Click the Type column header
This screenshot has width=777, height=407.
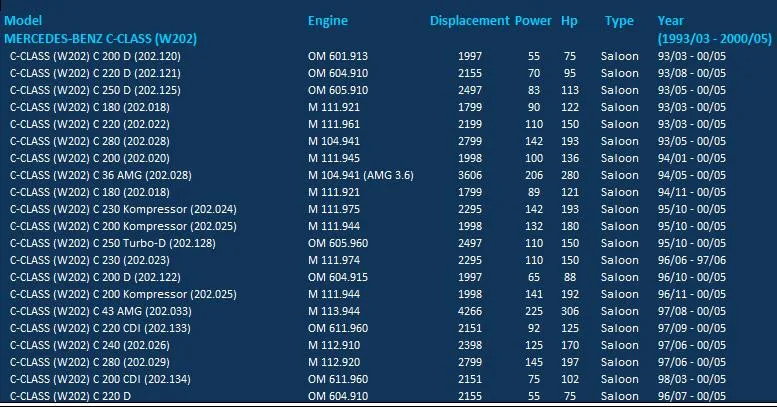619,21
